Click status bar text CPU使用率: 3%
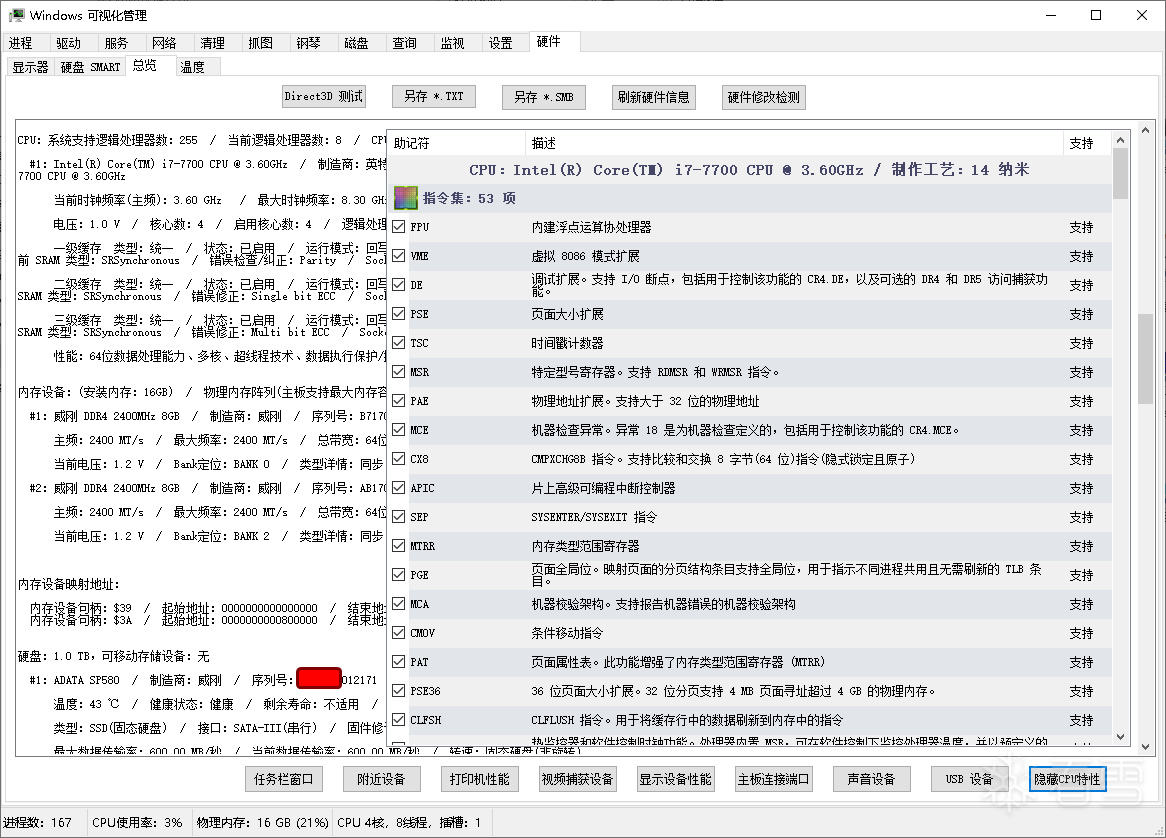Image resolution: width=1166 pixels, height=838 pixels. click(137, 822)
